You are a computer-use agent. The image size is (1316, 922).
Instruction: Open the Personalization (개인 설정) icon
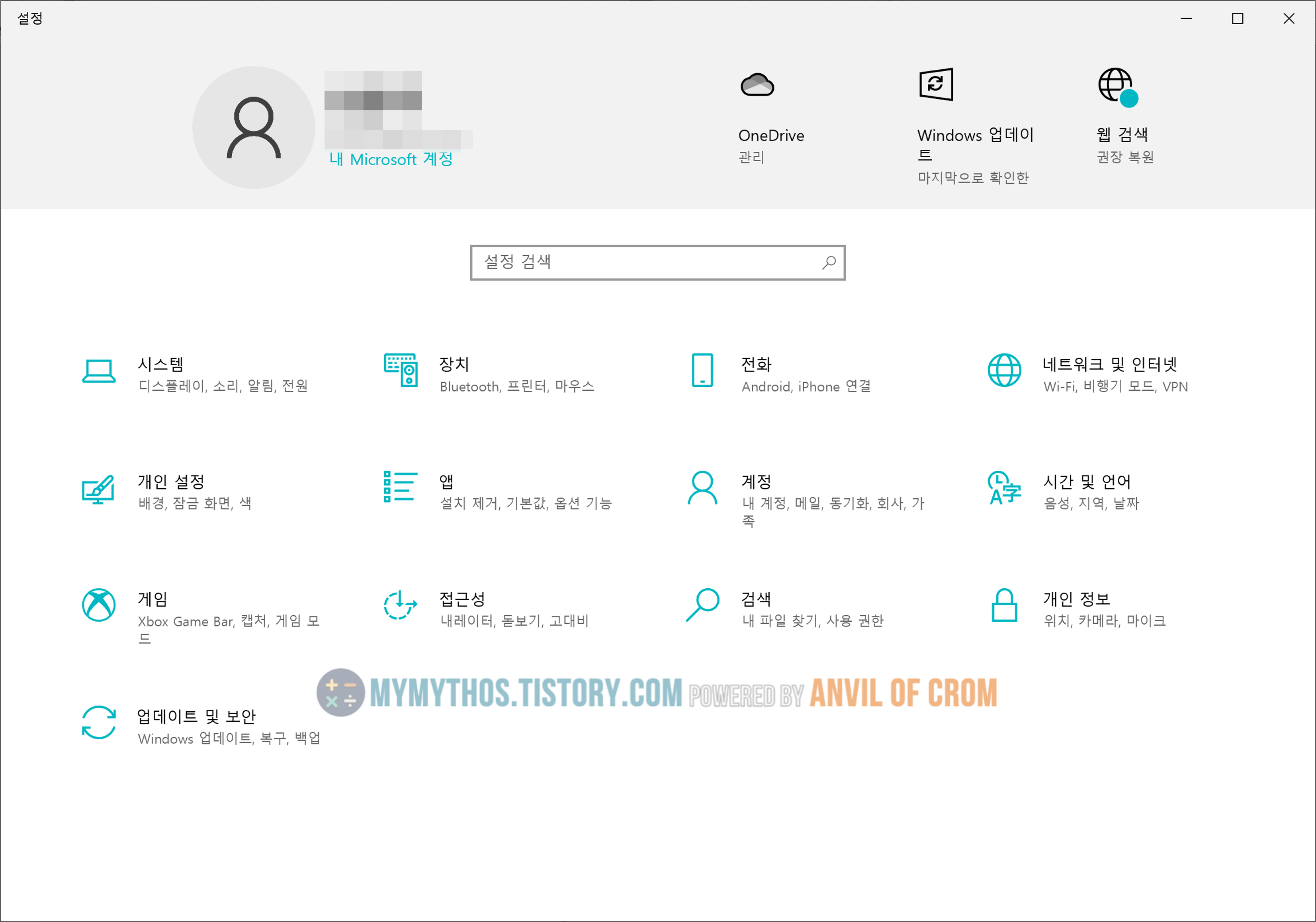pos(99,489)
